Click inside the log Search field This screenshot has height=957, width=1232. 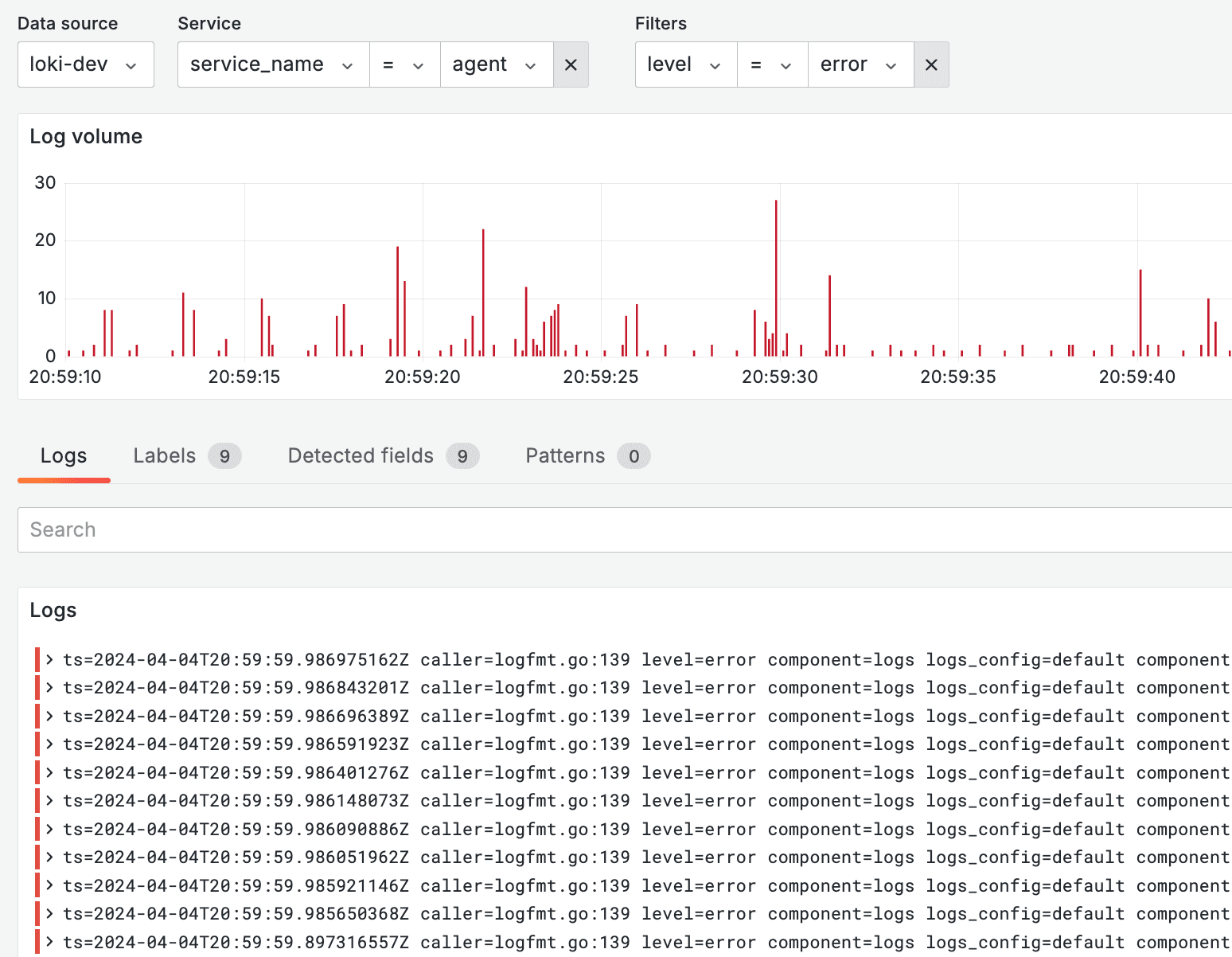[318, 529]
